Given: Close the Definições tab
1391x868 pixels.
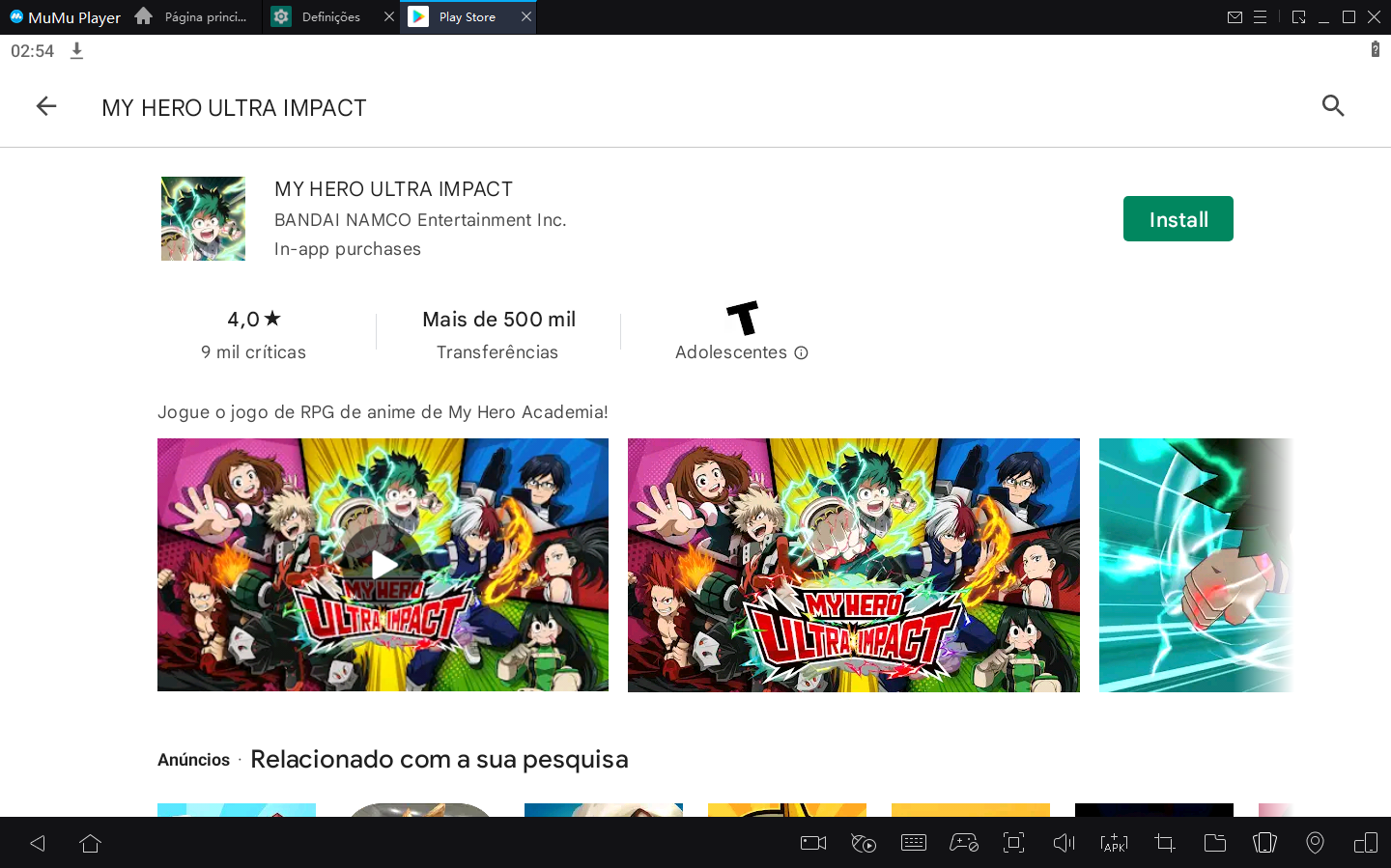Looking at the screenshot, I should pos(389,17).
